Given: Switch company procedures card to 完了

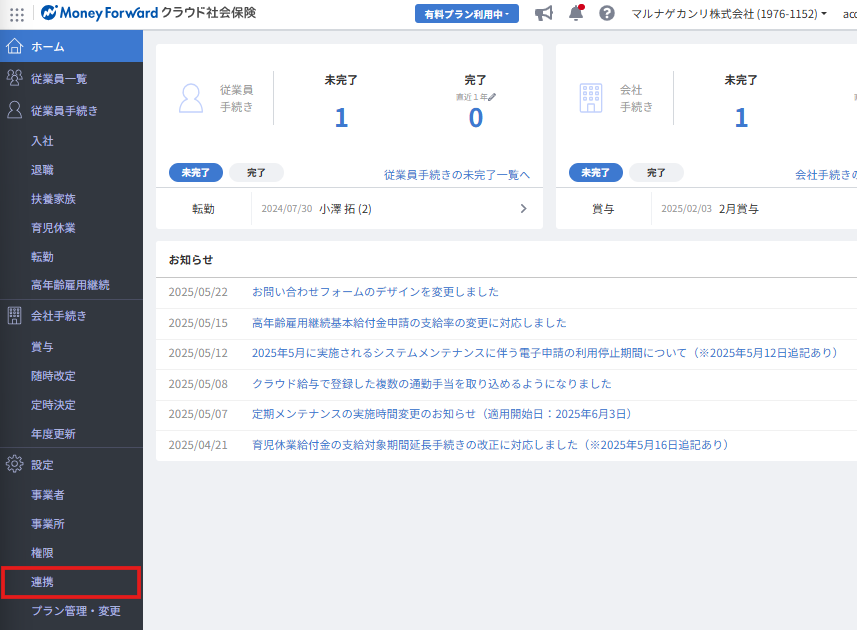Looking at the screenshot, I should tap(656, 173).
